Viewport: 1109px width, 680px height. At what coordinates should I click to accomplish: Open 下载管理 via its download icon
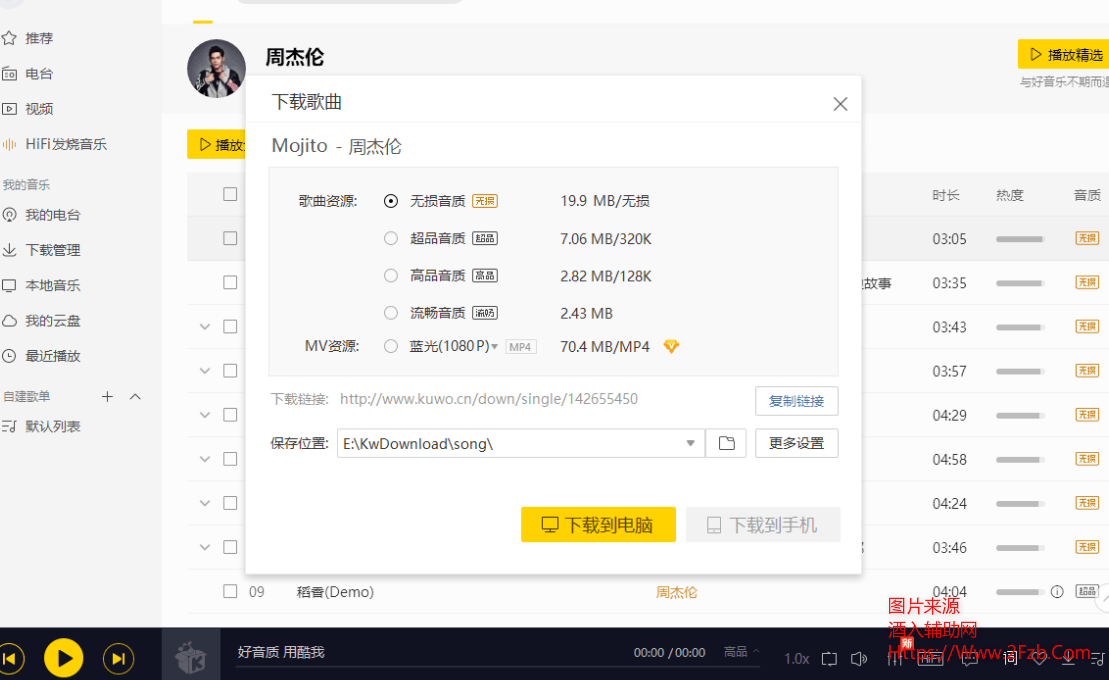(x=9, y=250)
